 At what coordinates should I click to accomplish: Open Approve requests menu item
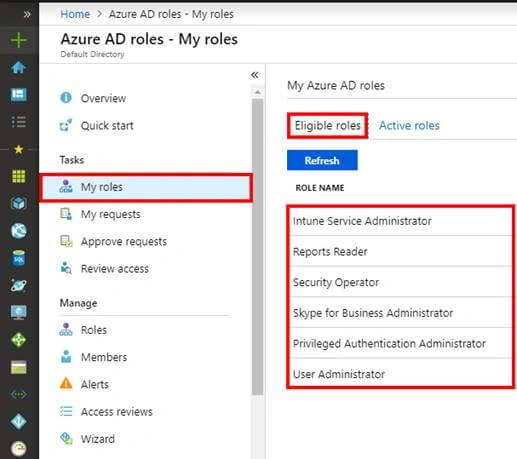[124, 242]
